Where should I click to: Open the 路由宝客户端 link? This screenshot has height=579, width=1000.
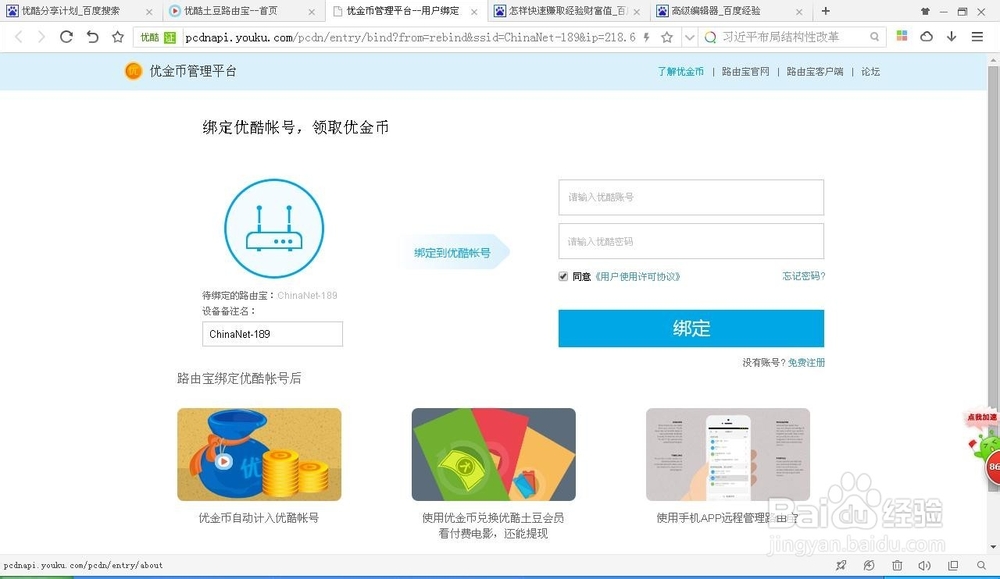click(x=814, y=71)
